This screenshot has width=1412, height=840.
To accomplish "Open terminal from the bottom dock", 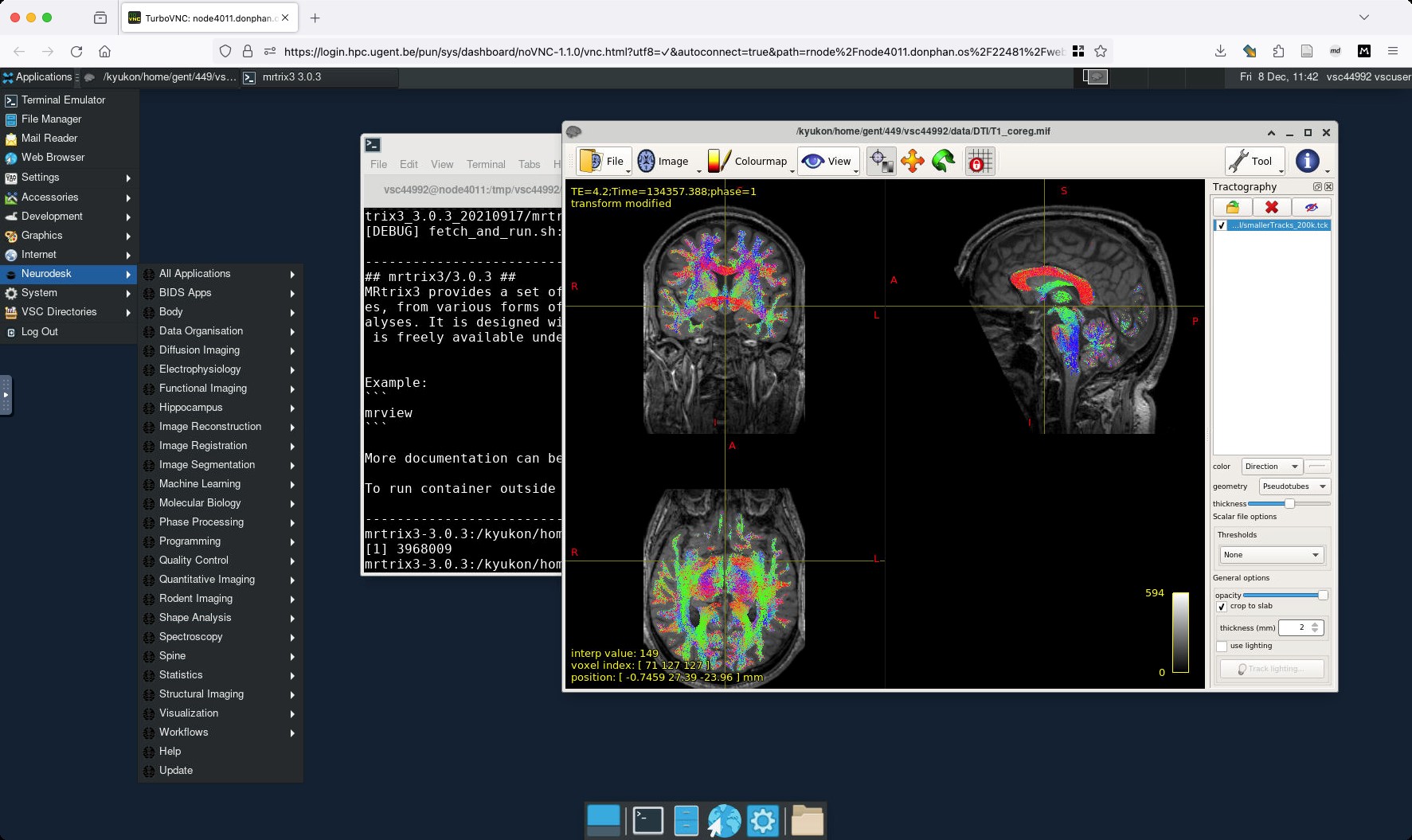I will coord(648,820).
